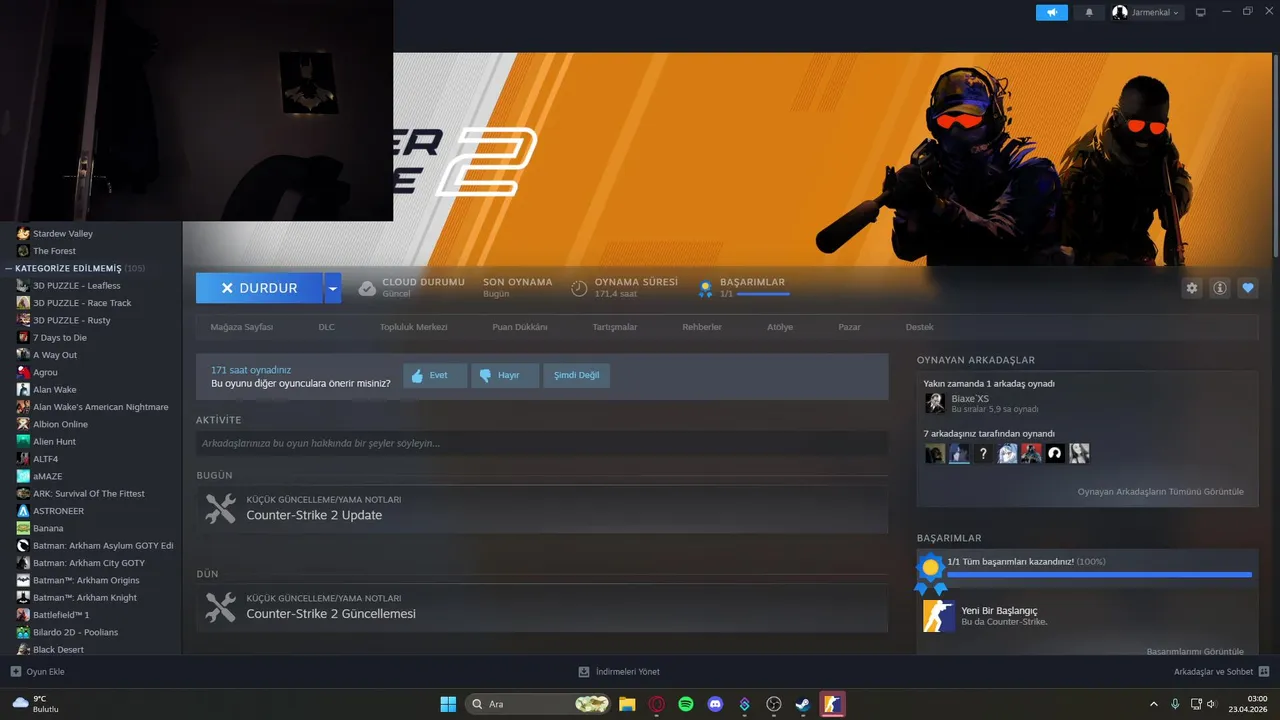Open the announcements megaphone icon

point(1051,12)
